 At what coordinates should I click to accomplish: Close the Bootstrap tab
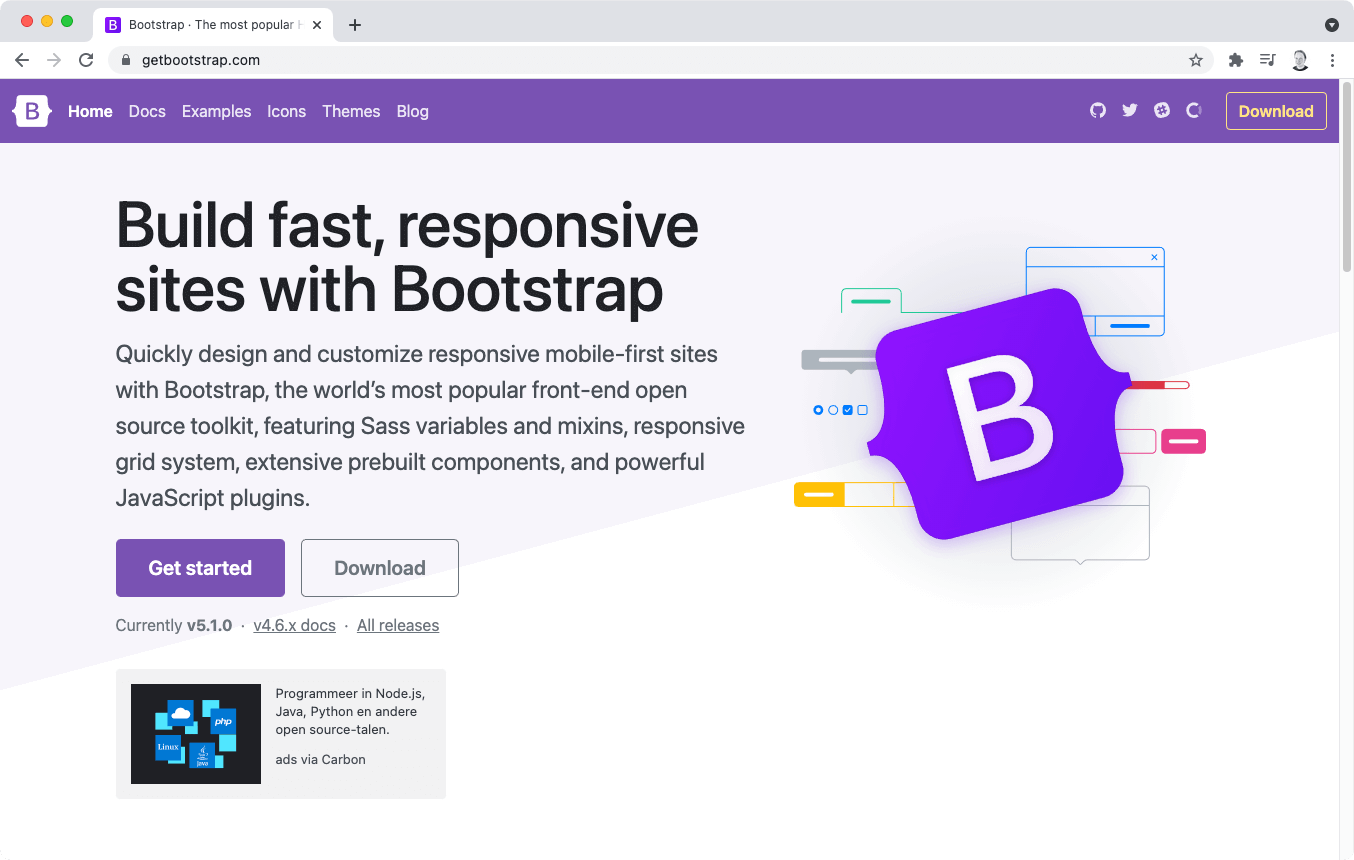tap(318, 25)
